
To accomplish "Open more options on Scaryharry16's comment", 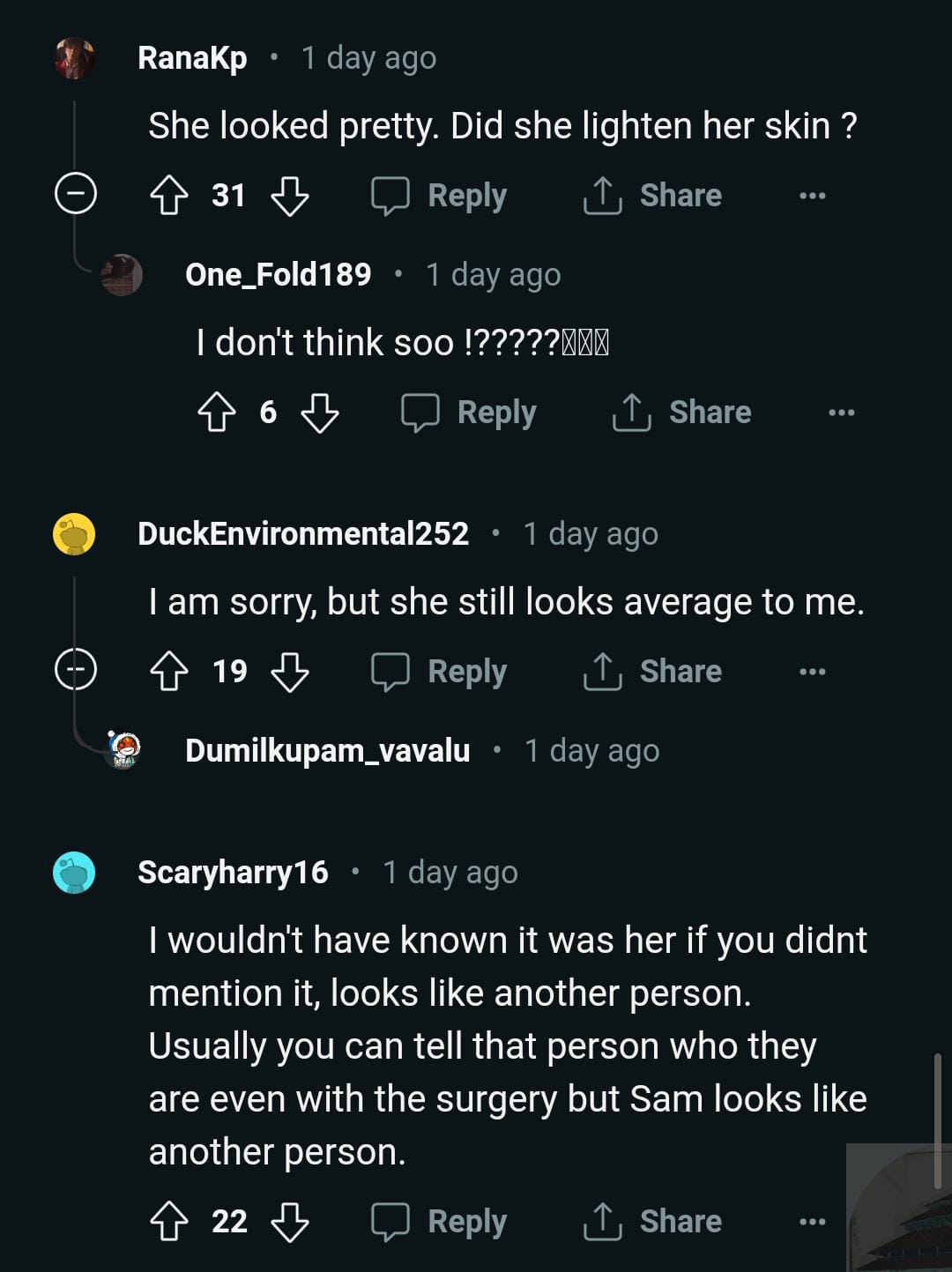I will tap(812, 1222).
